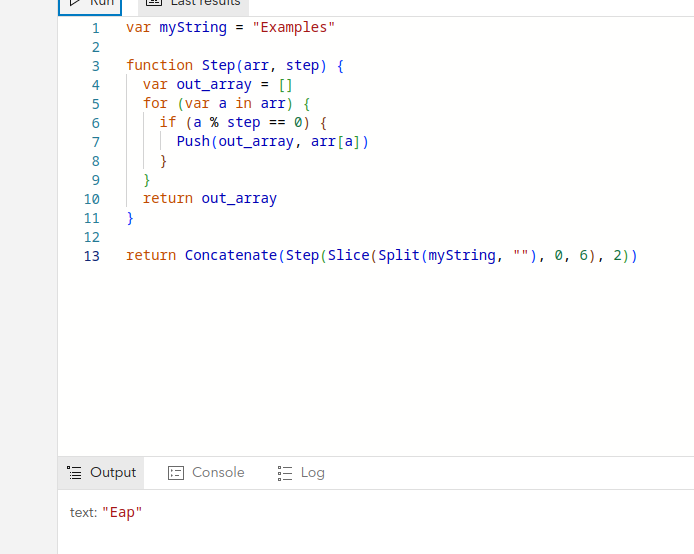Screen dimensions: 694x554
Task: Click line number 2 in gutter
Action: (x=96, y=47)
